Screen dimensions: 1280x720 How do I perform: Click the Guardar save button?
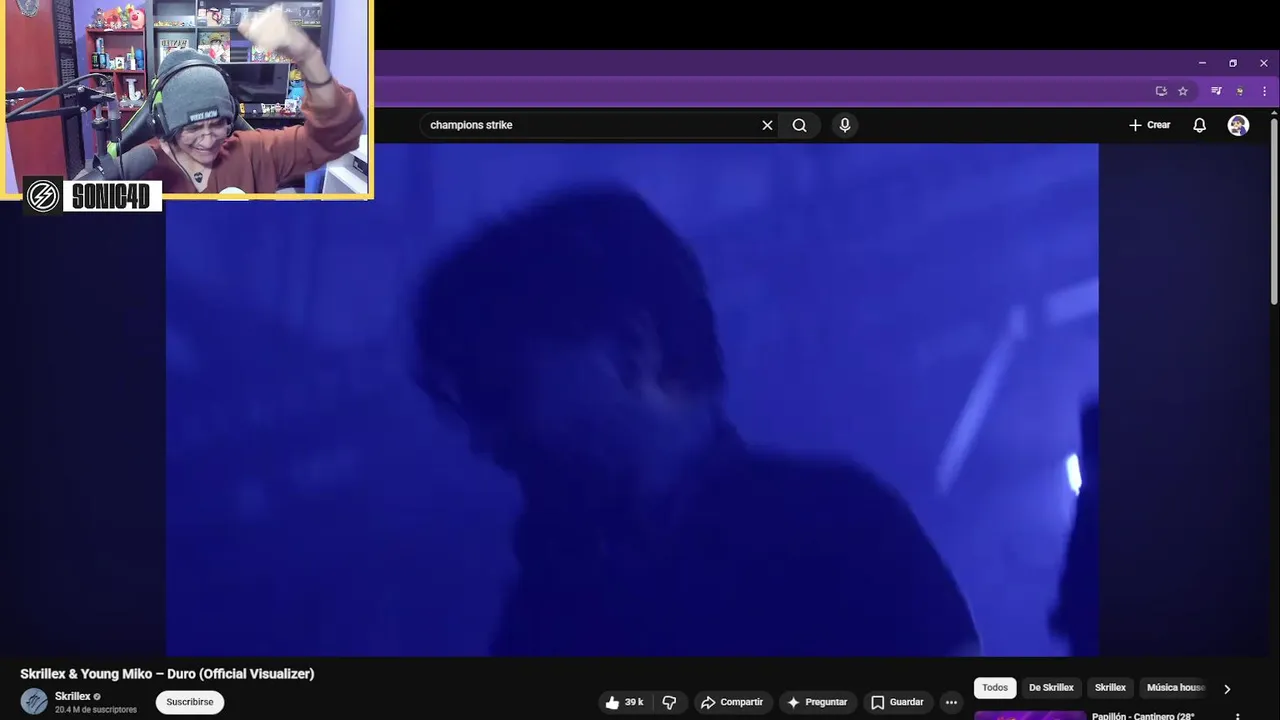coord(897,702)
